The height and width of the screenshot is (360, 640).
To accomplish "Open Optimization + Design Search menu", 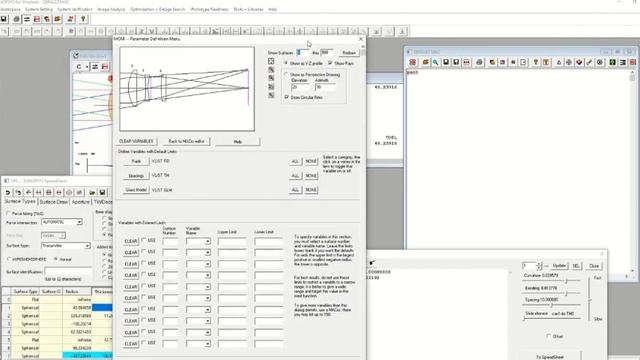I will 158,9.
